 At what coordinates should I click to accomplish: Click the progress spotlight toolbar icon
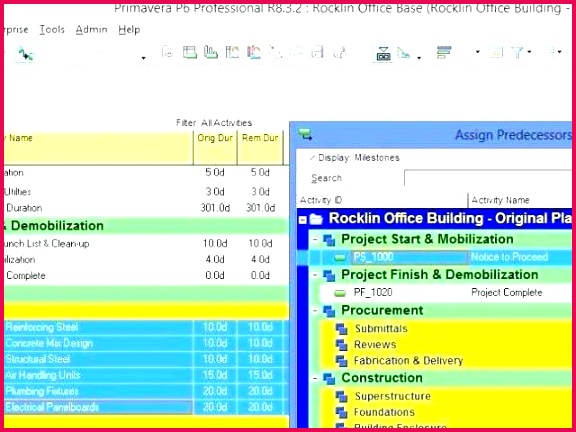[383, 54]
